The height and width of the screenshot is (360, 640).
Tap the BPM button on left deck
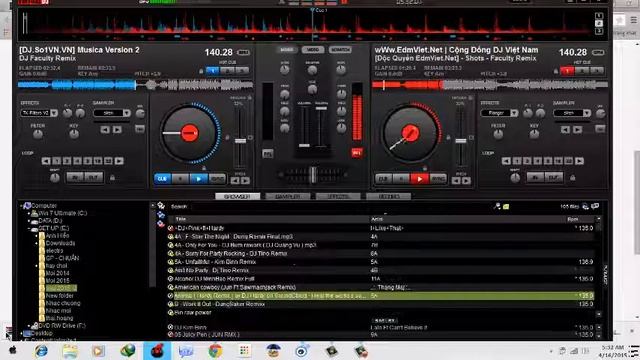tap(243, 53)
